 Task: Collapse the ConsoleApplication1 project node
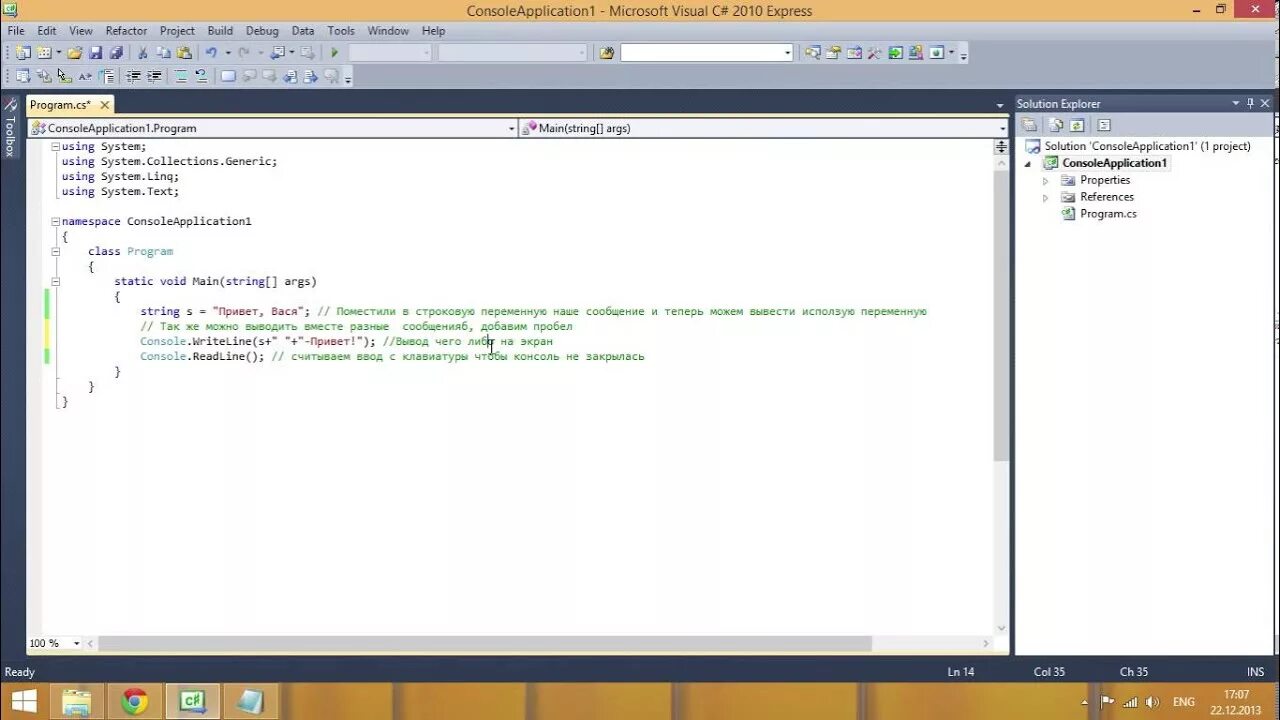(x=1027, y=163)
